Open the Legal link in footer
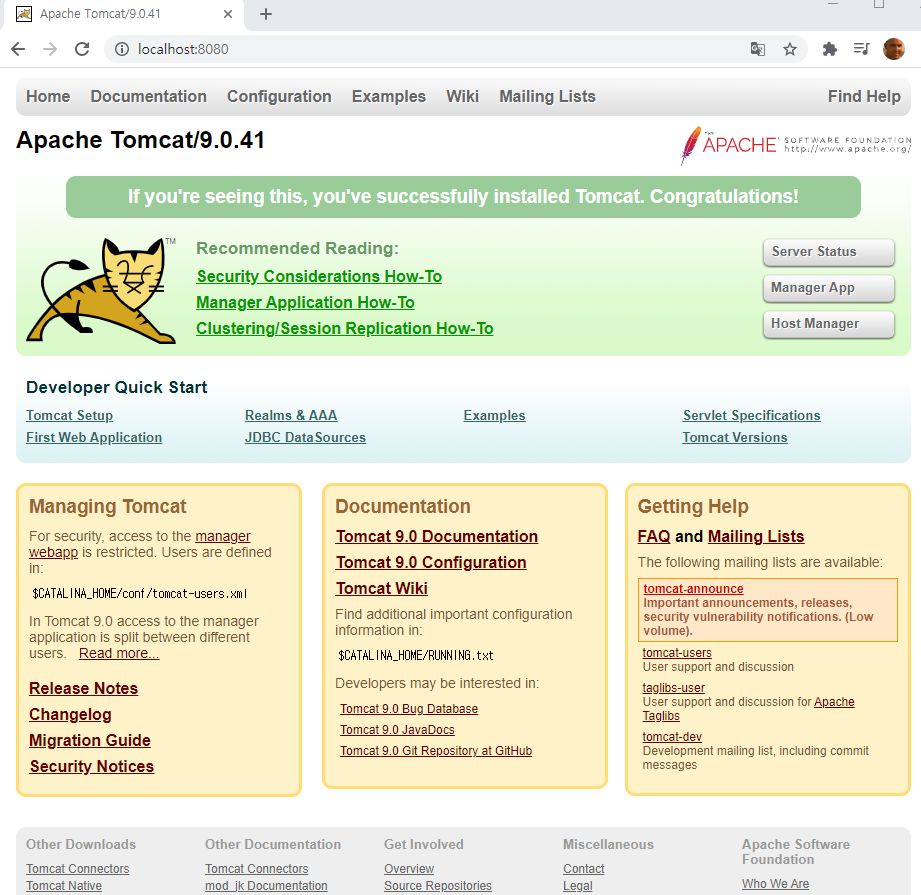The height and width of the screenshot is (895, 921). click(x=577, y=886)
